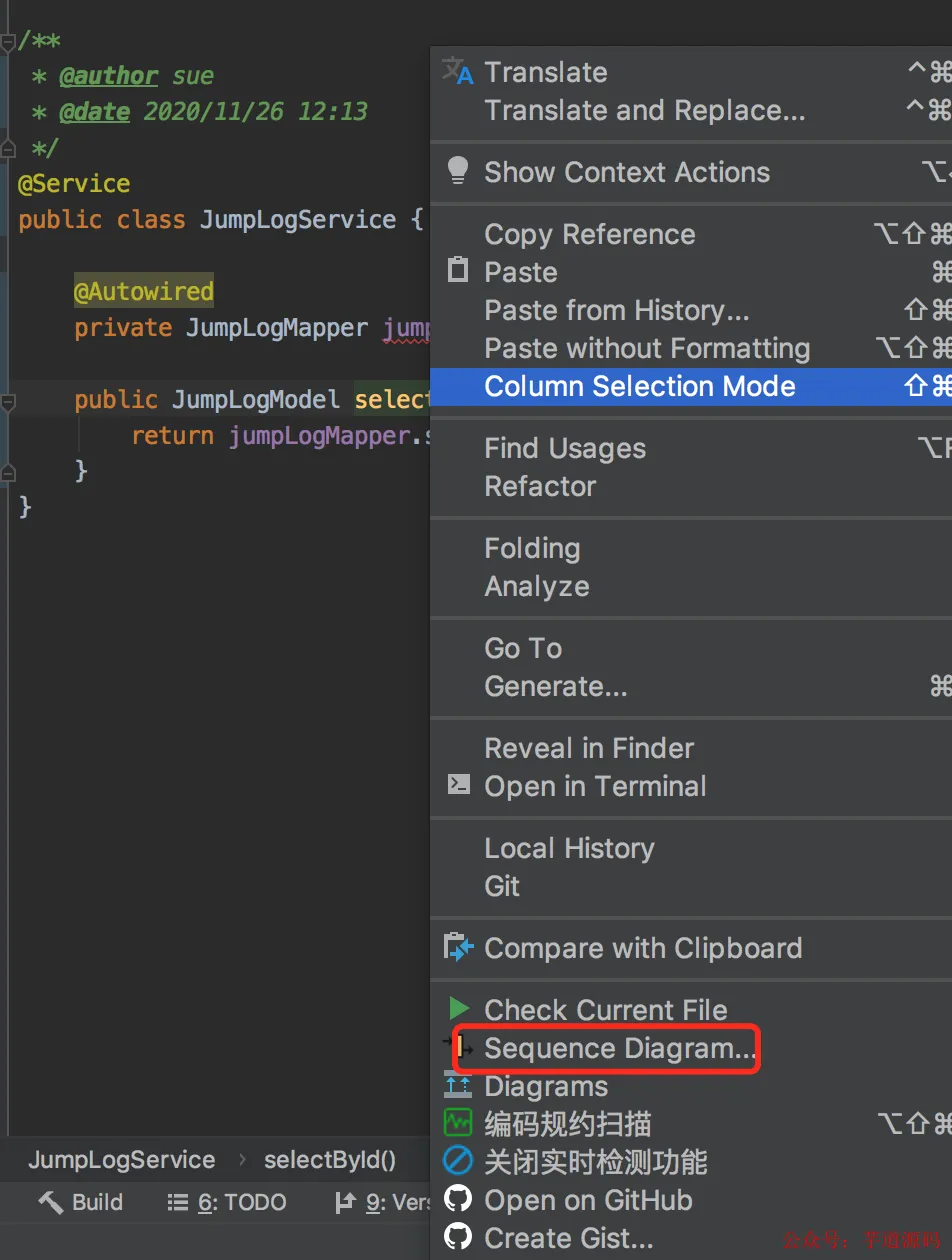The image size is (952, 1260).
Task: Click the @Autowired annotation
Action: [144, 291]
